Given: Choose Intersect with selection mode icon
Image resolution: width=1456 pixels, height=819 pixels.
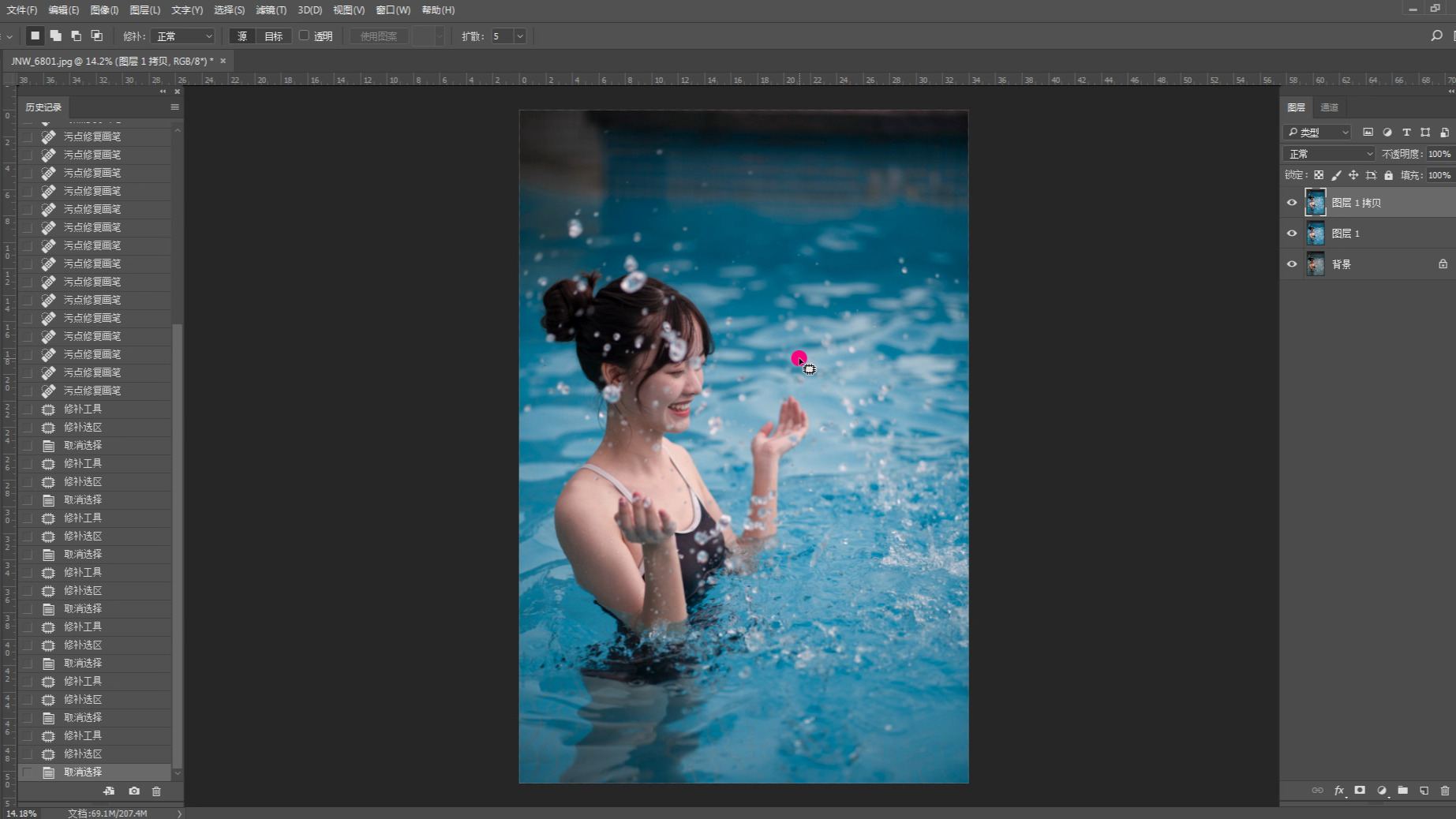Looking at the screenshot, I should click(96, 36).
